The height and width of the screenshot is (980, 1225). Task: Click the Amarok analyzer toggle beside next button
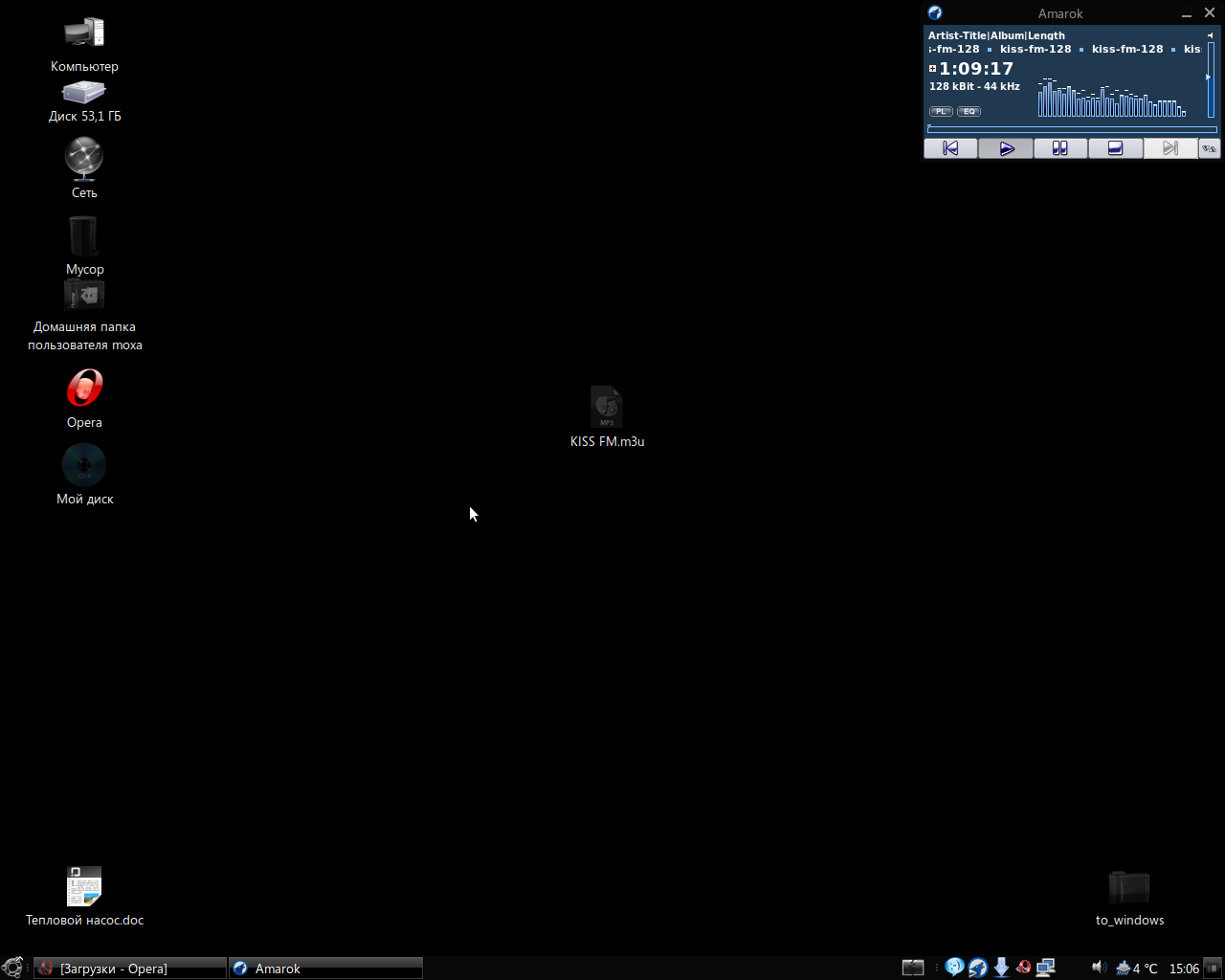click(1210, 148)
